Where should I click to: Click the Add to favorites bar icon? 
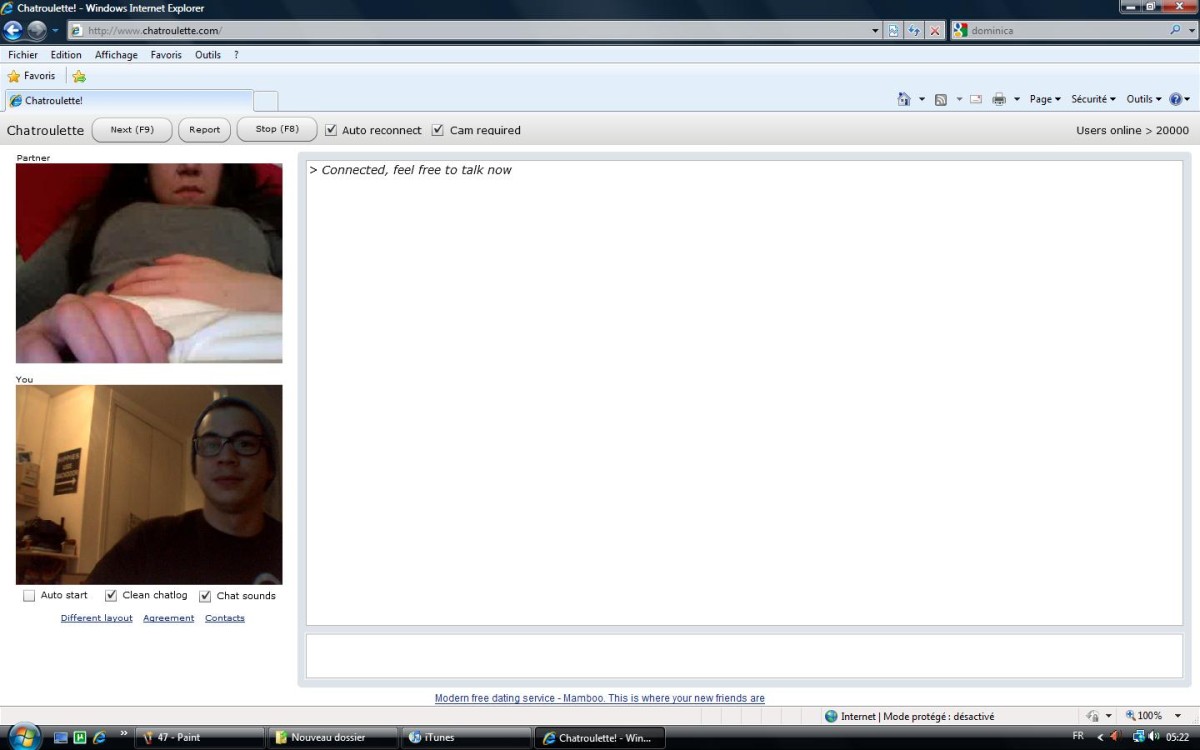click(79, 76)
